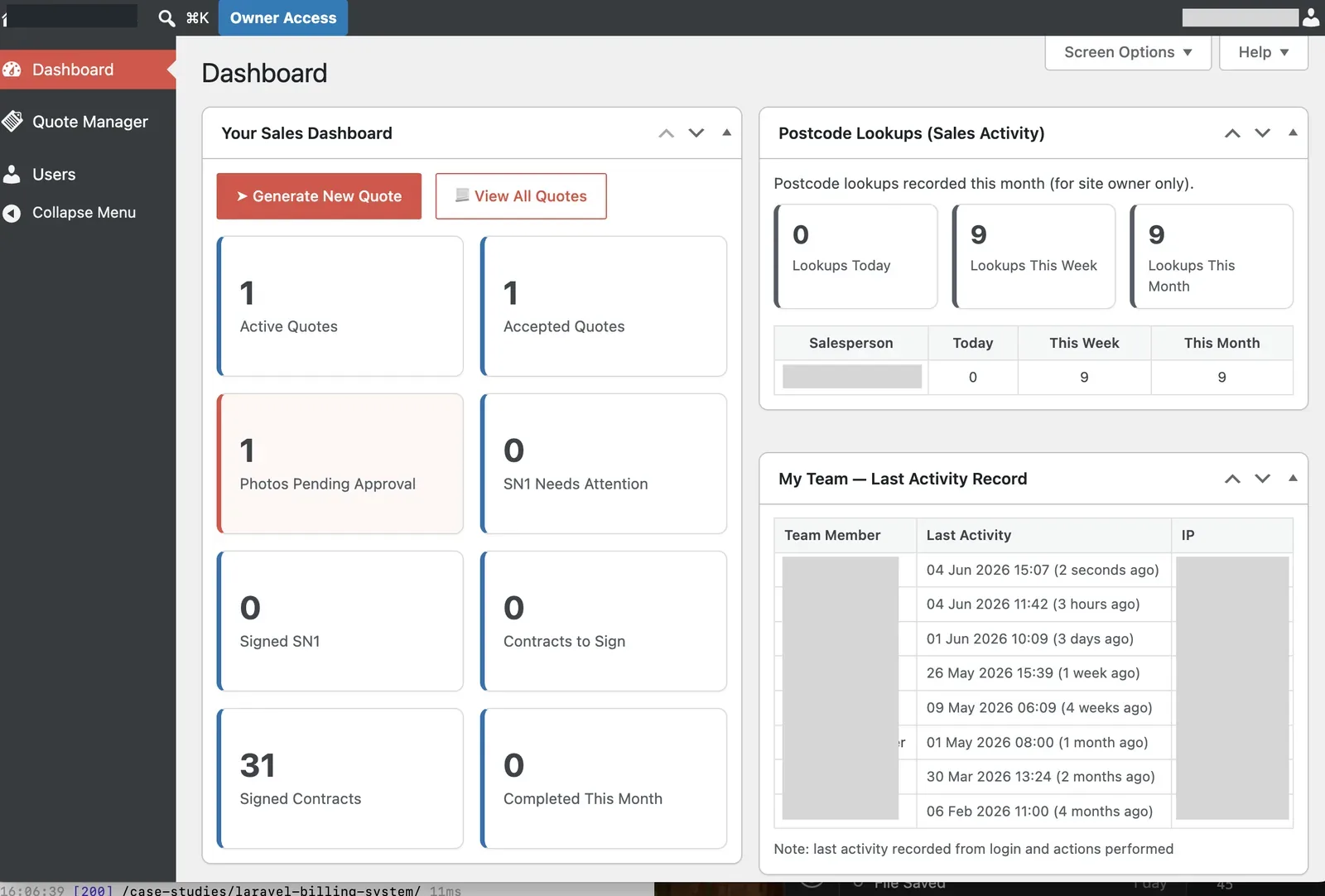Move Your Sales Dashboard panel up
This screenshot has width=1325, height=896.
(667, 132)
